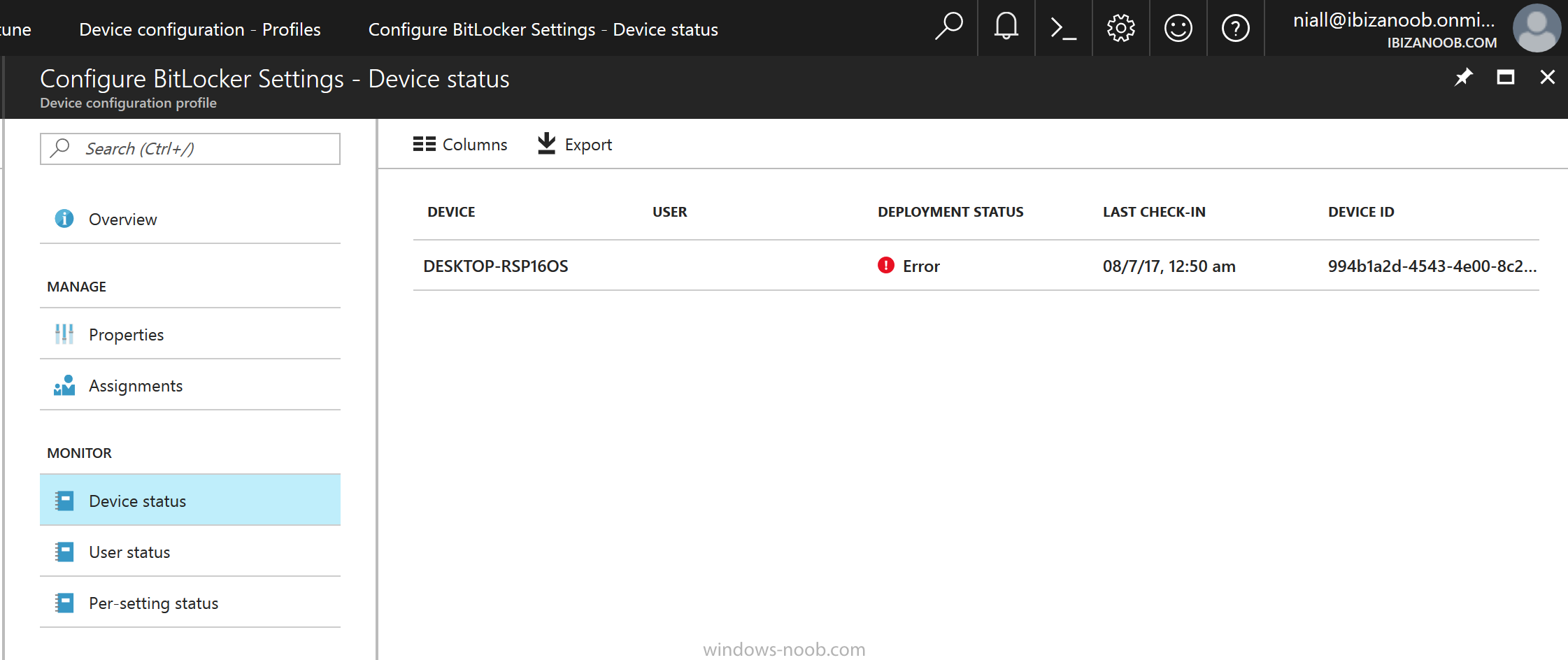
Task: Maximize the Device status blade
Action: click(1506, 77)
